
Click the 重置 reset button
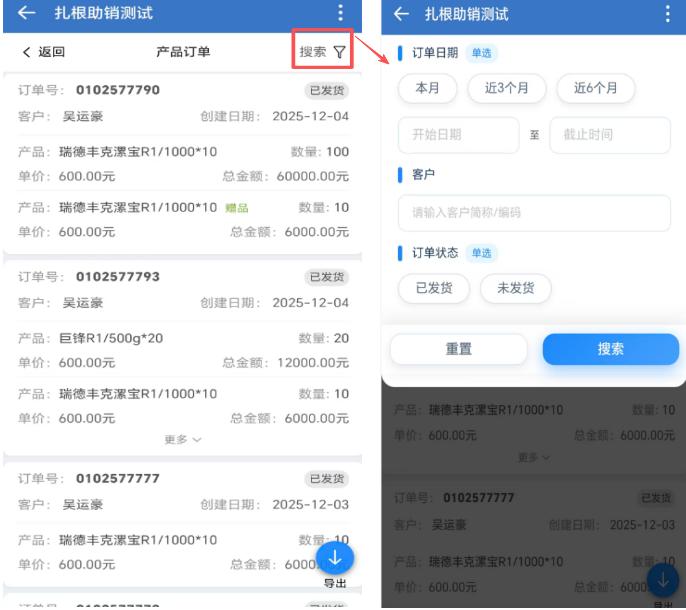(x=458, y=349)
